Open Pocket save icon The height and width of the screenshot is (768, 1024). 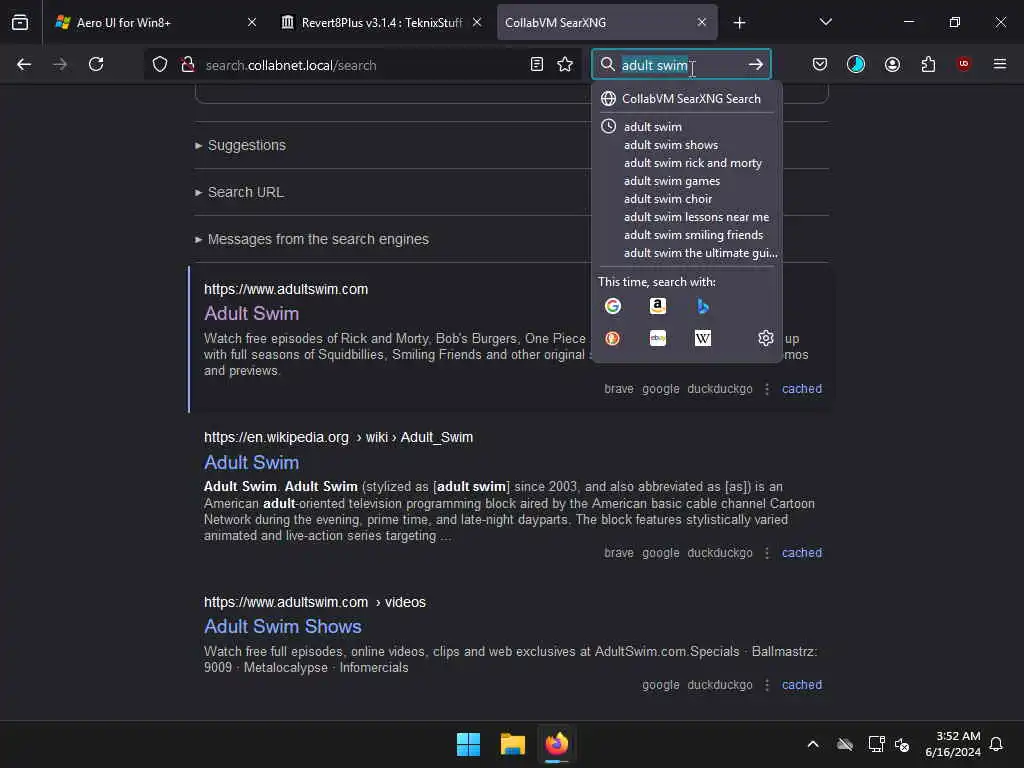click(820, 64)
